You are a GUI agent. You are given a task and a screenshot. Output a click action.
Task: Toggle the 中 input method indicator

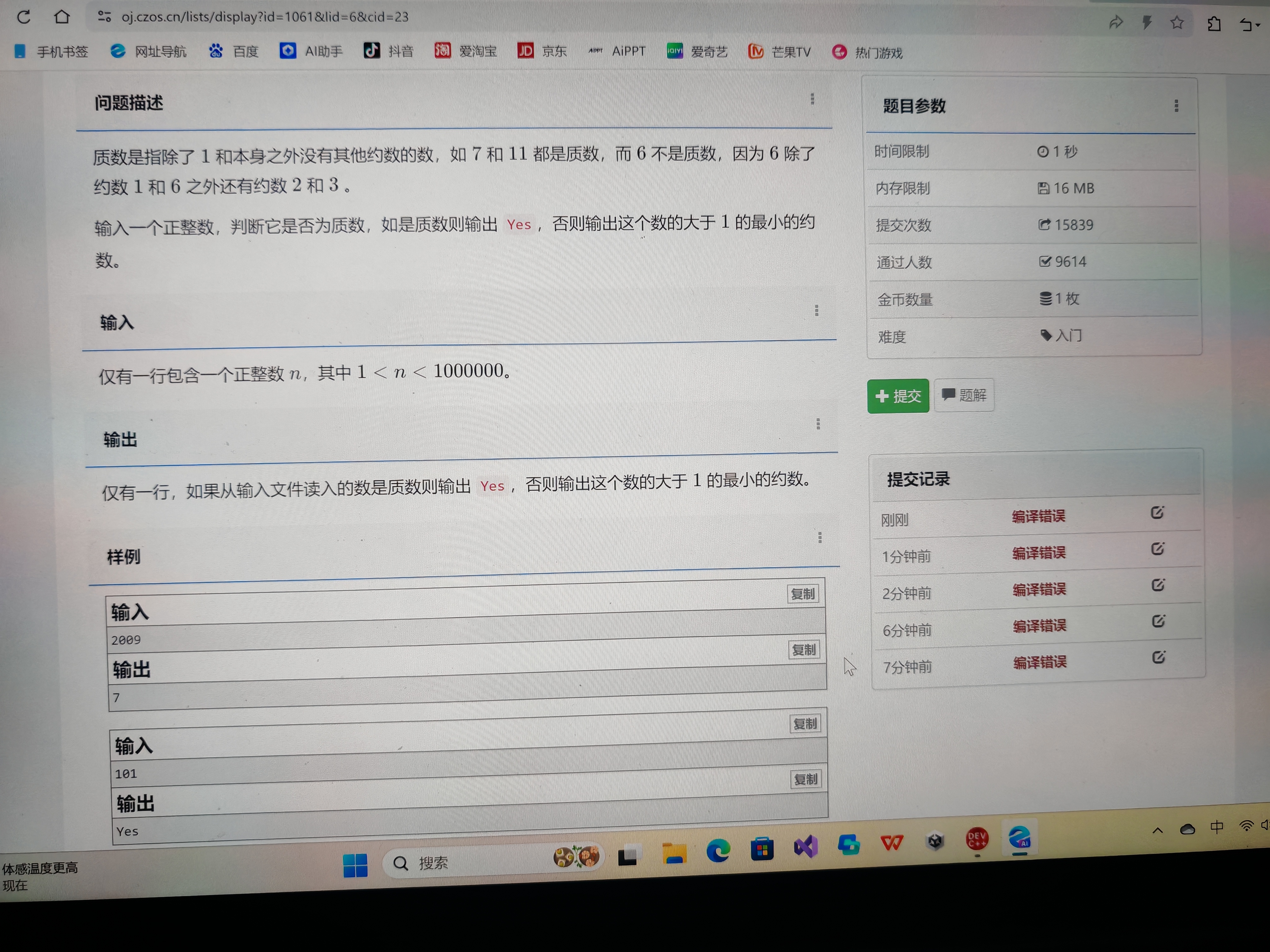point(1217,826)
